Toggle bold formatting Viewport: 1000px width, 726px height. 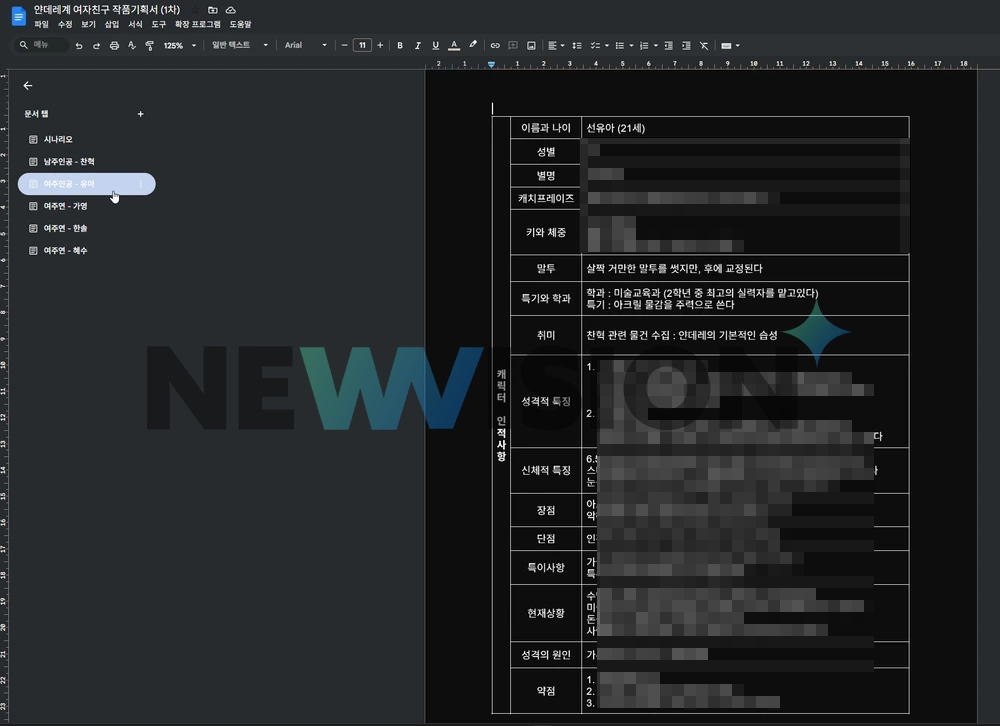[400, 46]
